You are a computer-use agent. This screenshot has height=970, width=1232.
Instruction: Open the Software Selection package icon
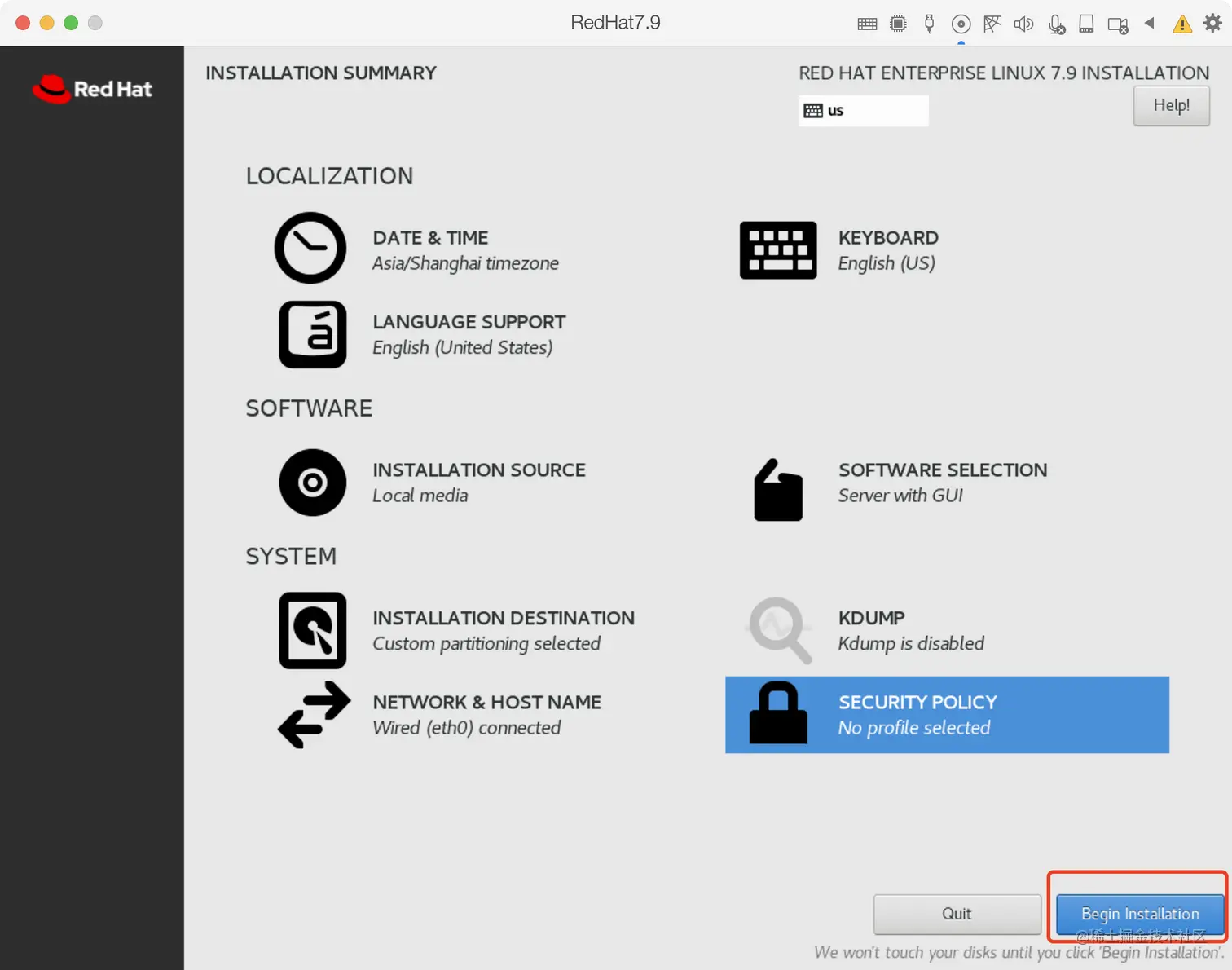tap(778, 490)
